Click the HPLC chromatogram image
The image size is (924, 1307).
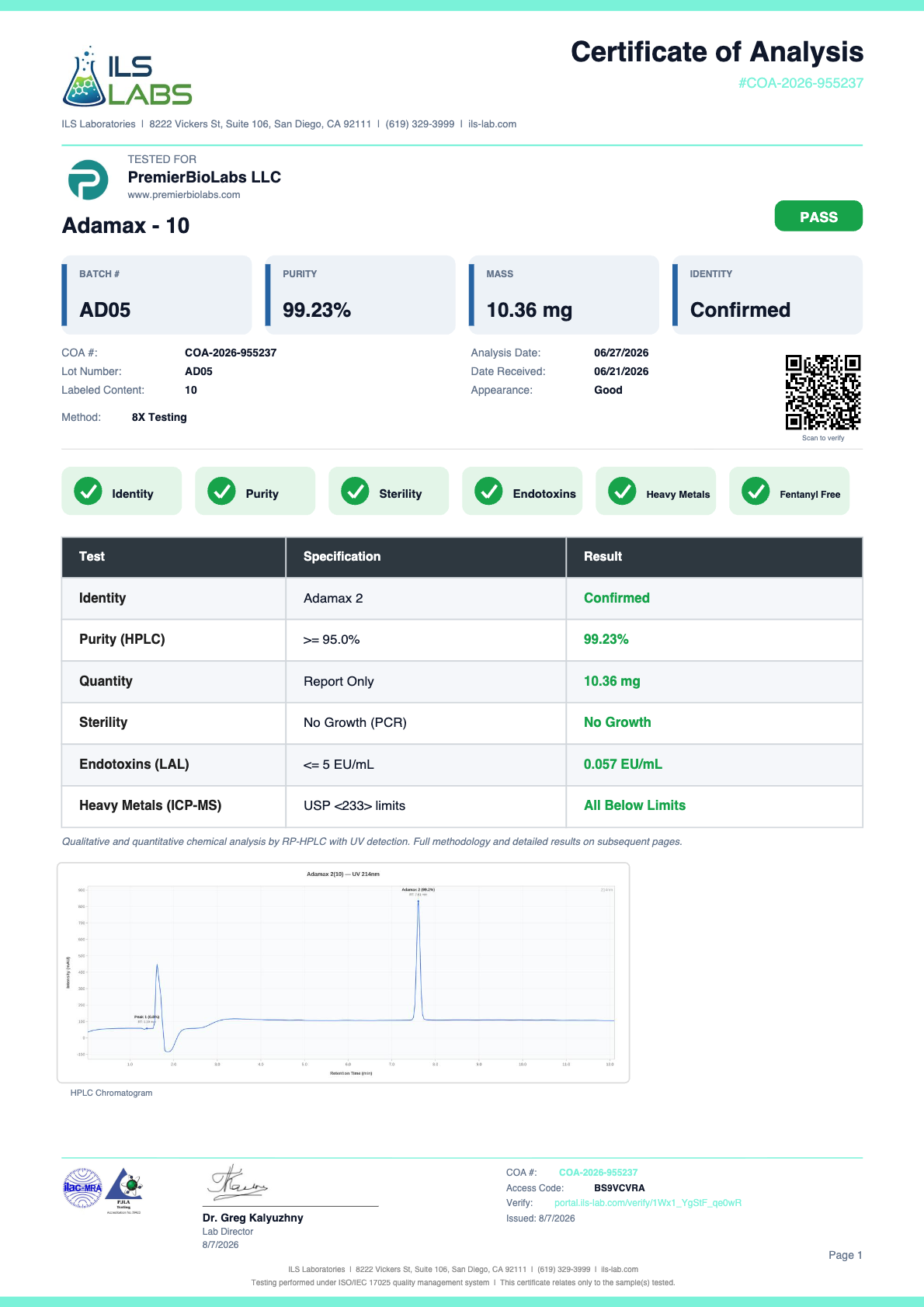(343, 972)
